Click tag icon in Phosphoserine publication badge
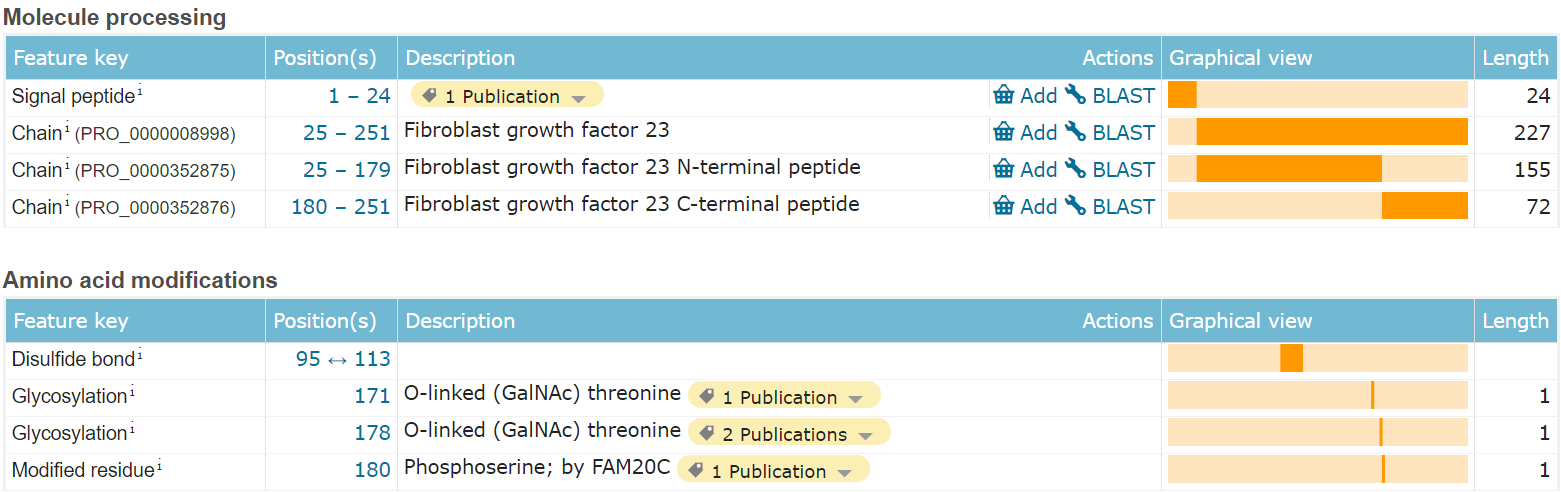This screenshot has height=492, width=1561. (696, 471)
